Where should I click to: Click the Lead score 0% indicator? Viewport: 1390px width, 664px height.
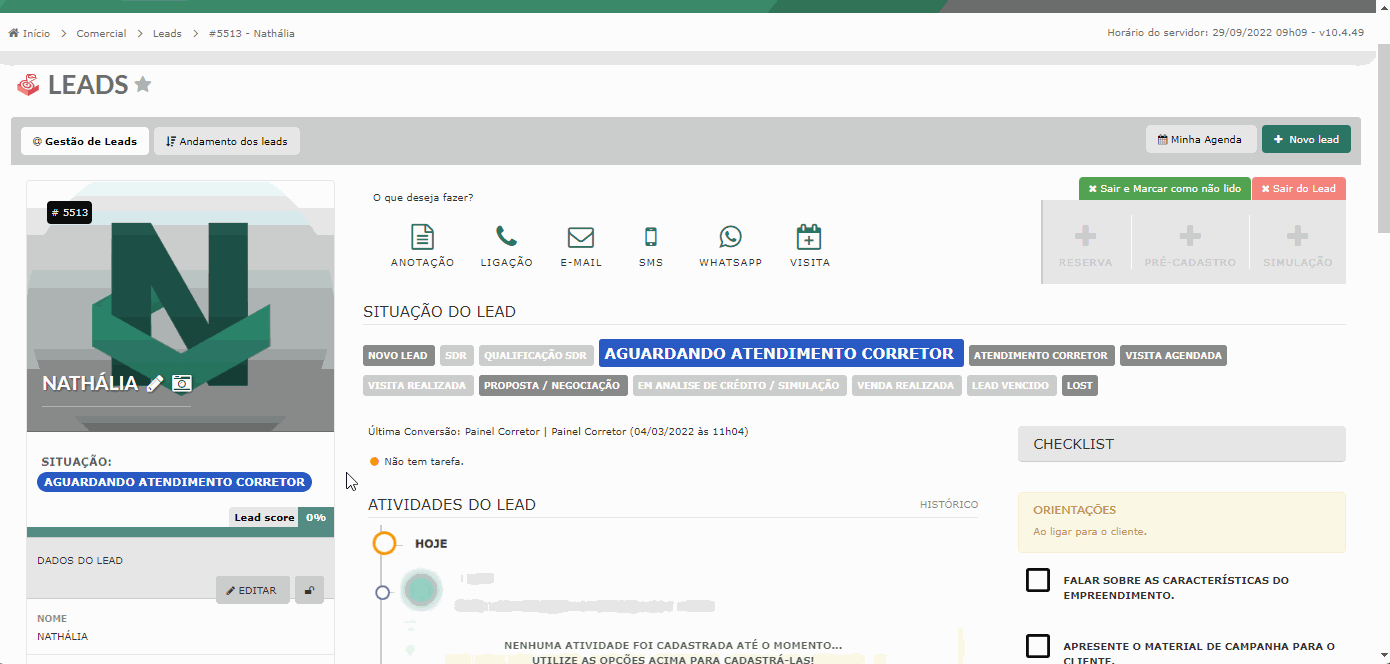281,517
